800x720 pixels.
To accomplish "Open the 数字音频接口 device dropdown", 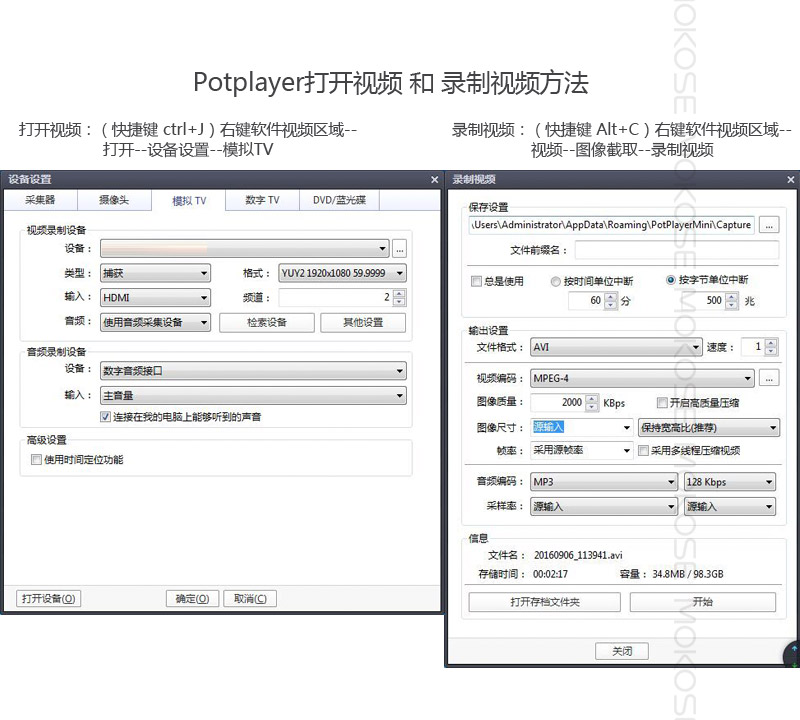I will pos(253,371).
